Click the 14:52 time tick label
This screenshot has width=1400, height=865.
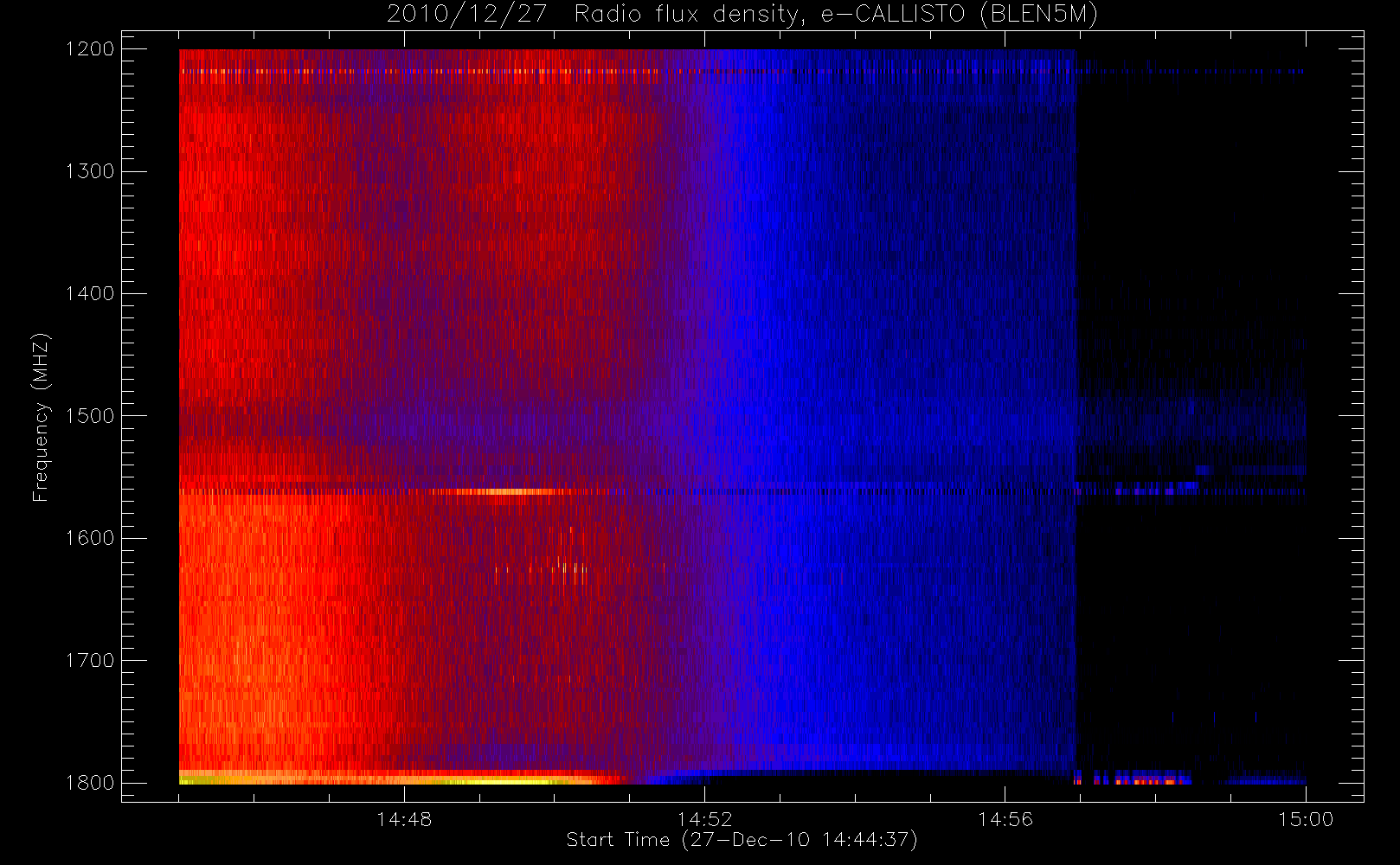(x=704, y=819)
